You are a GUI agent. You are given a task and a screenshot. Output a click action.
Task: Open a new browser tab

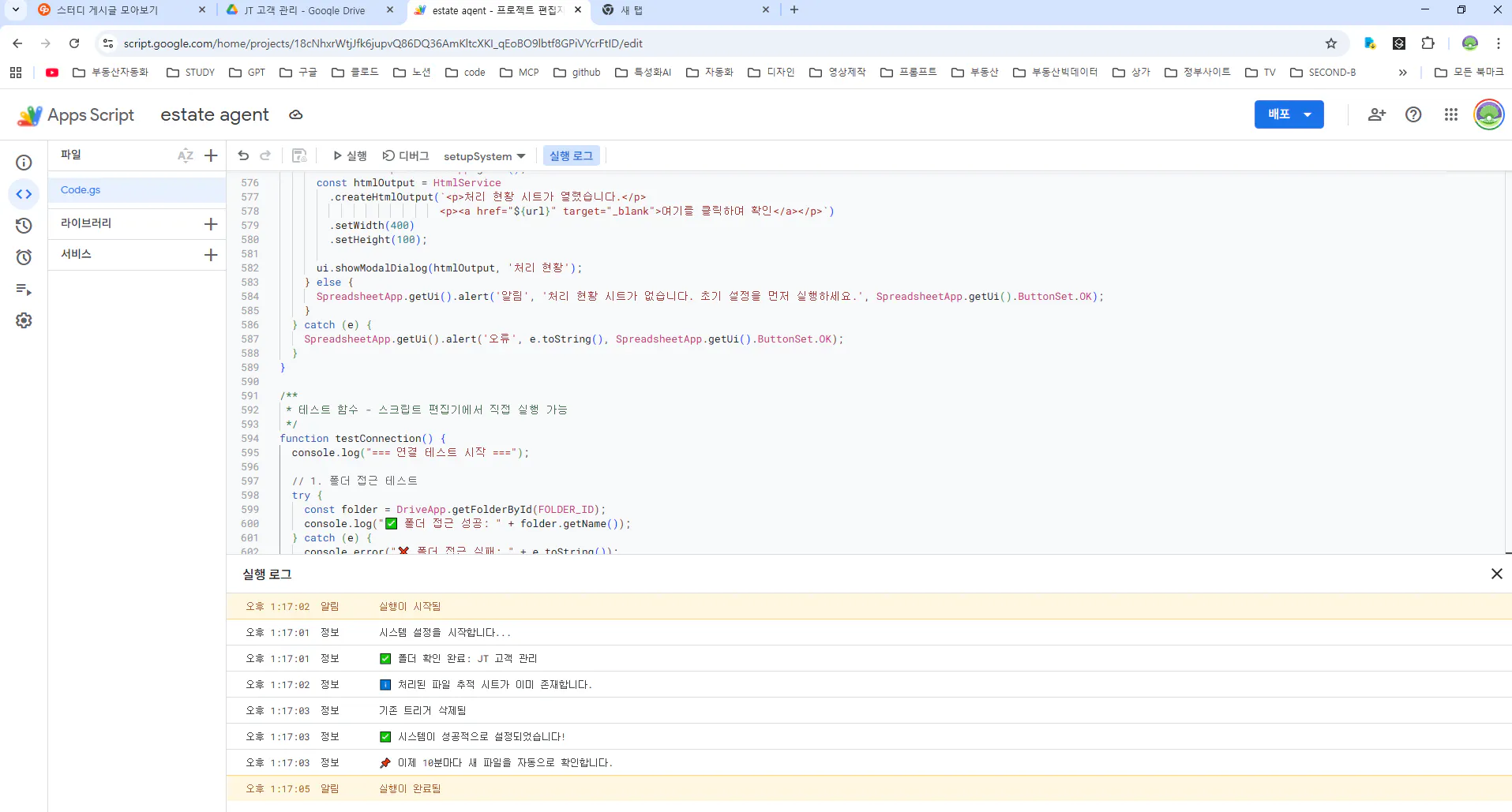click(x=794, y=10)
